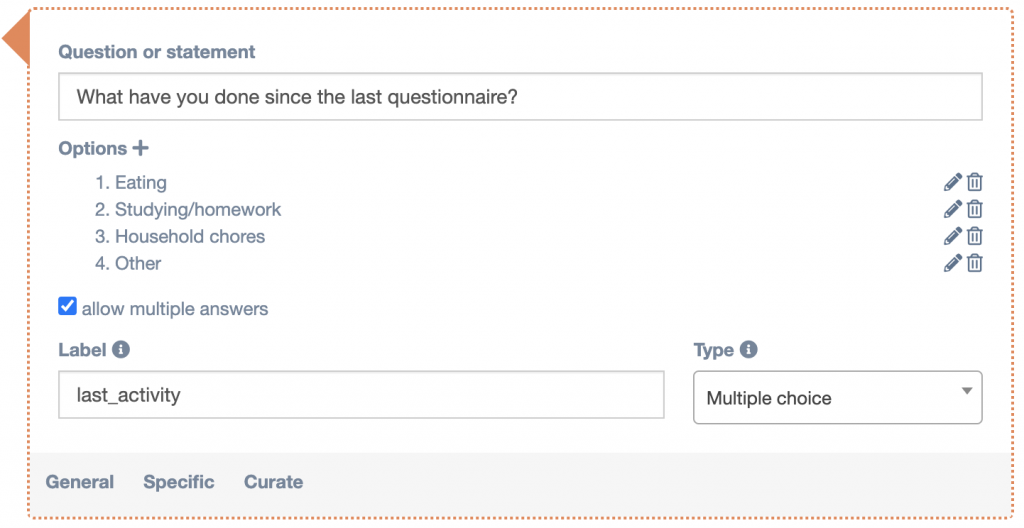Switch to the General tab

[x=80, y=482]
